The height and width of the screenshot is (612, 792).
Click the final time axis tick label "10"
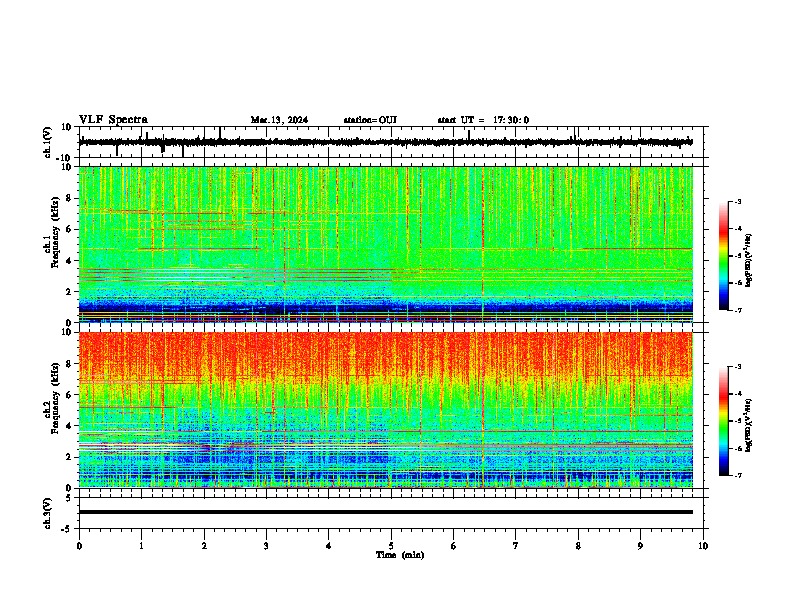703,546
